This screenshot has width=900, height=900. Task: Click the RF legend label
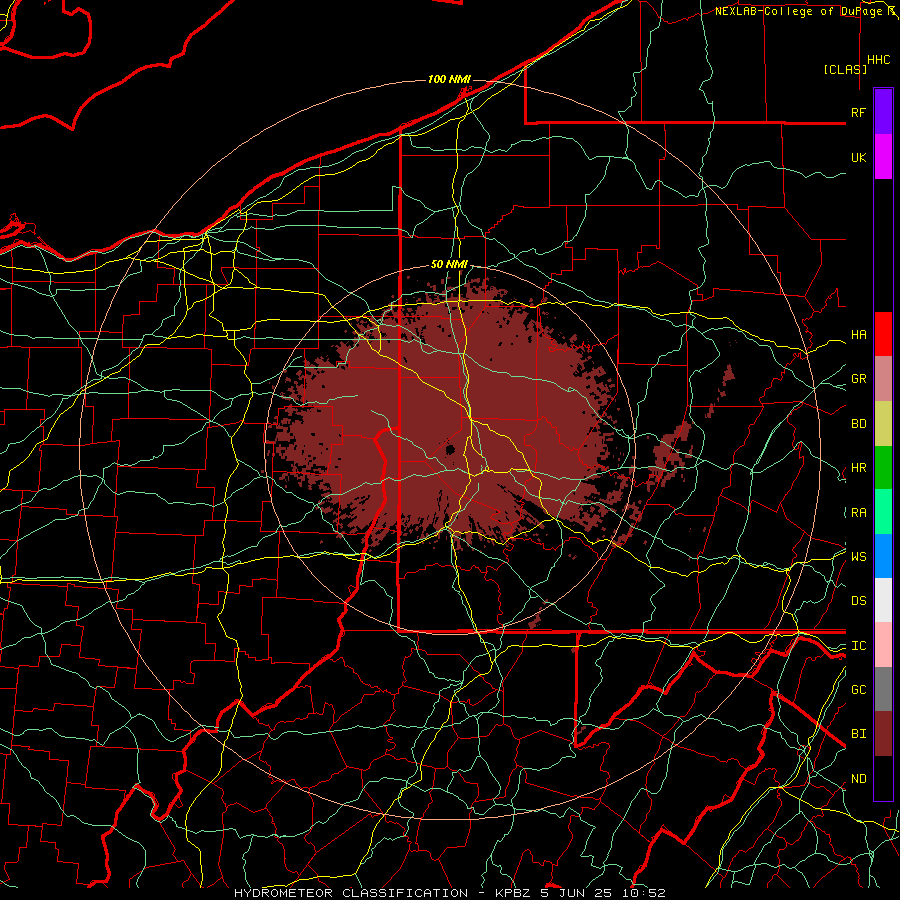[858, 112]
